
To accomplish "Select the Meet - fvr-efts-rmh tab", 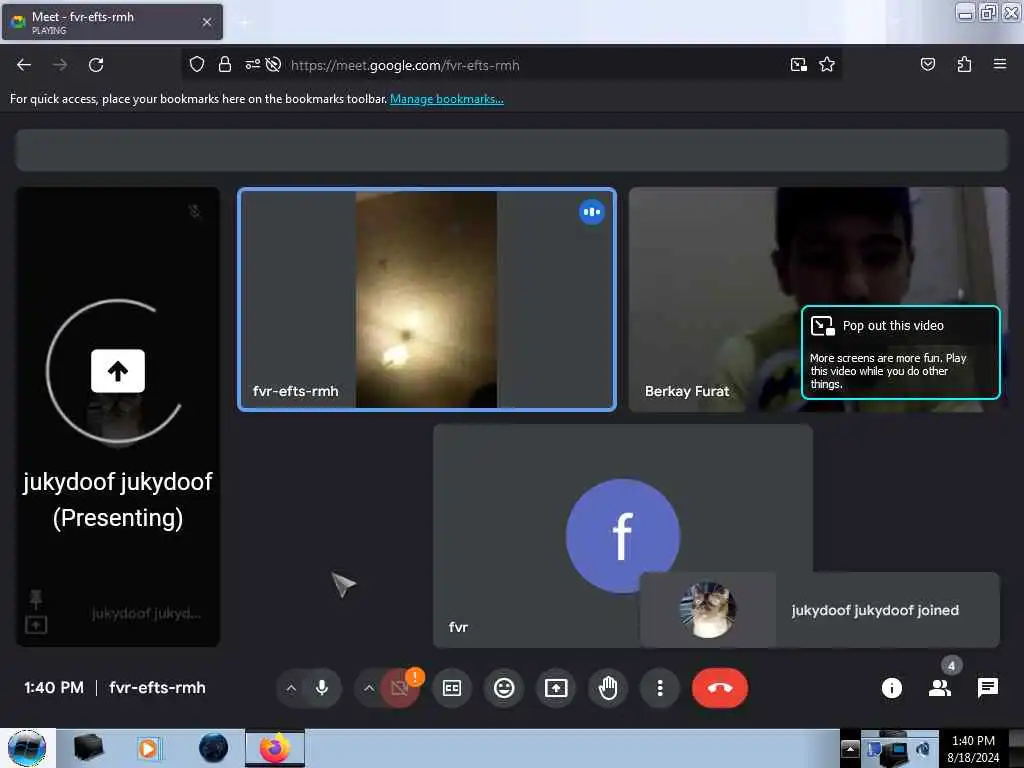I will click(112, 22).
